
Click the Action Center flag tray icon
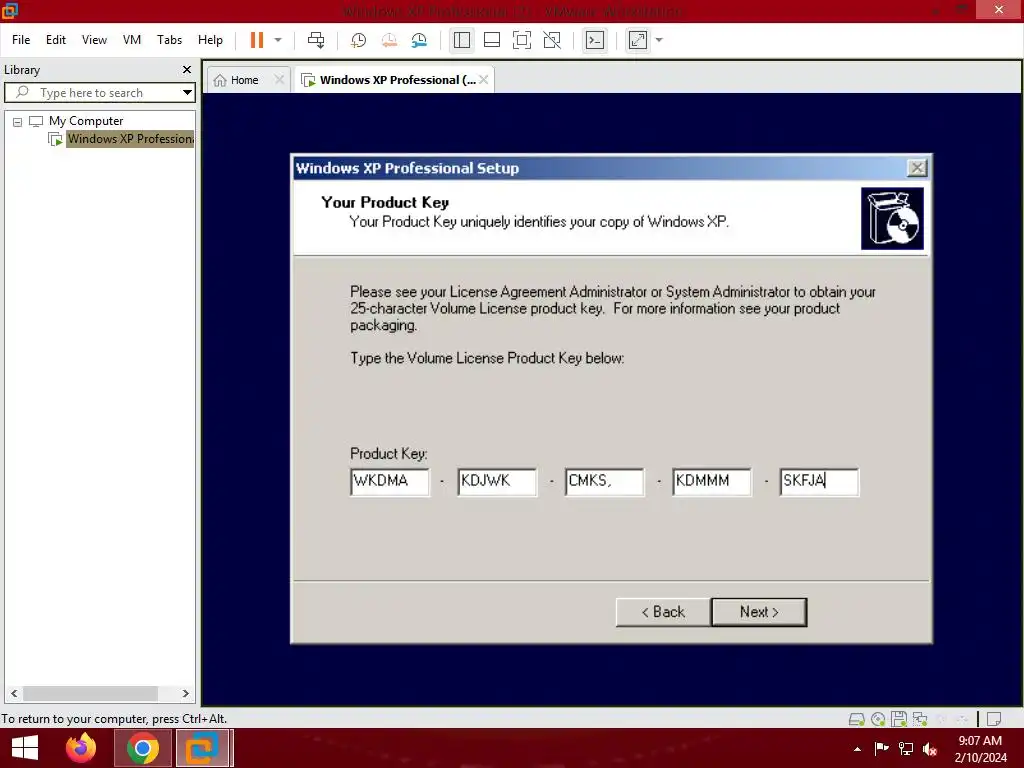[x=881, y=749]
